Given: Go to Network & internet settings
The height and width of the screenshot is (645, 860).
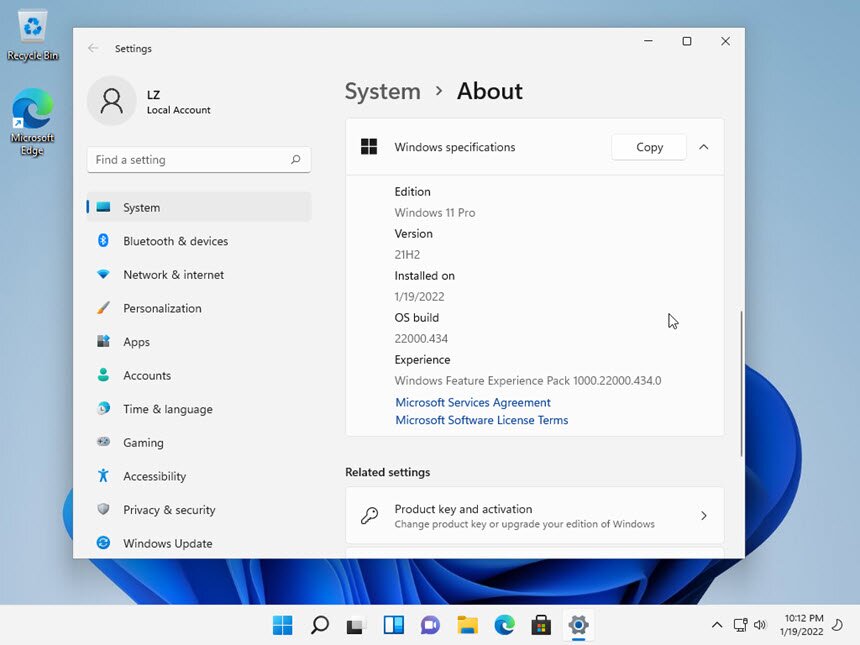Looking at the screenshot, I should (x=199, y=275).
